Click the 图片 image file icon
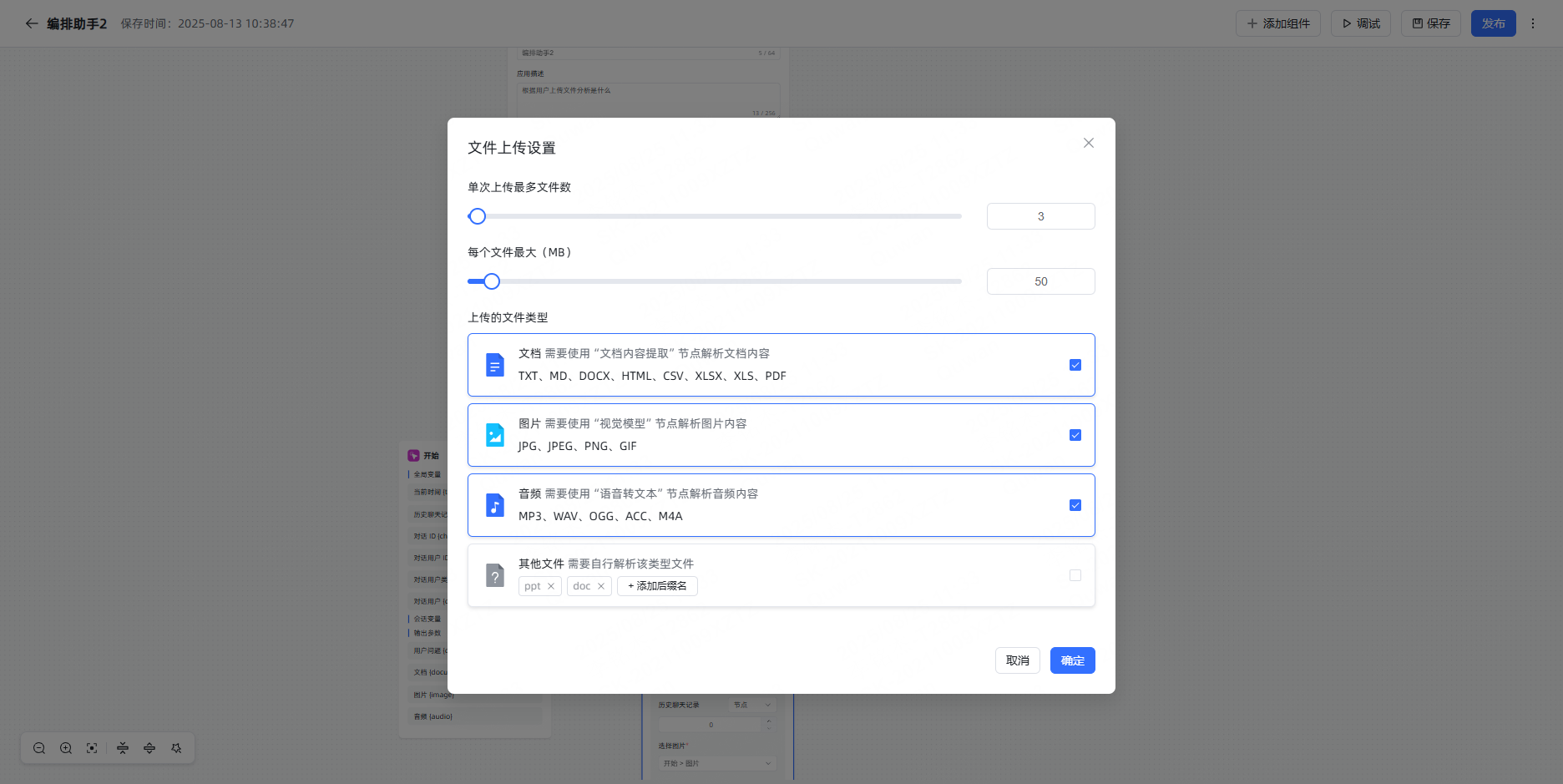This screenshot has height=784, width=1563. click(x=495, y=435)
